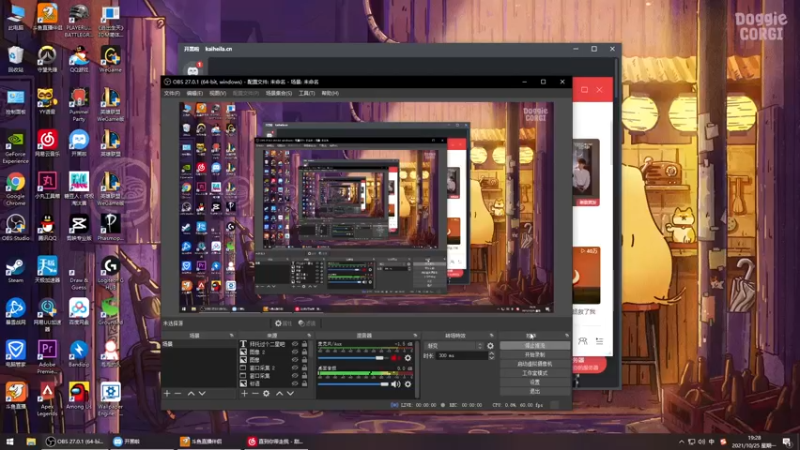Toggle lock on 窗口采集 2 source
800x450 pixels.
click(305, 368)
